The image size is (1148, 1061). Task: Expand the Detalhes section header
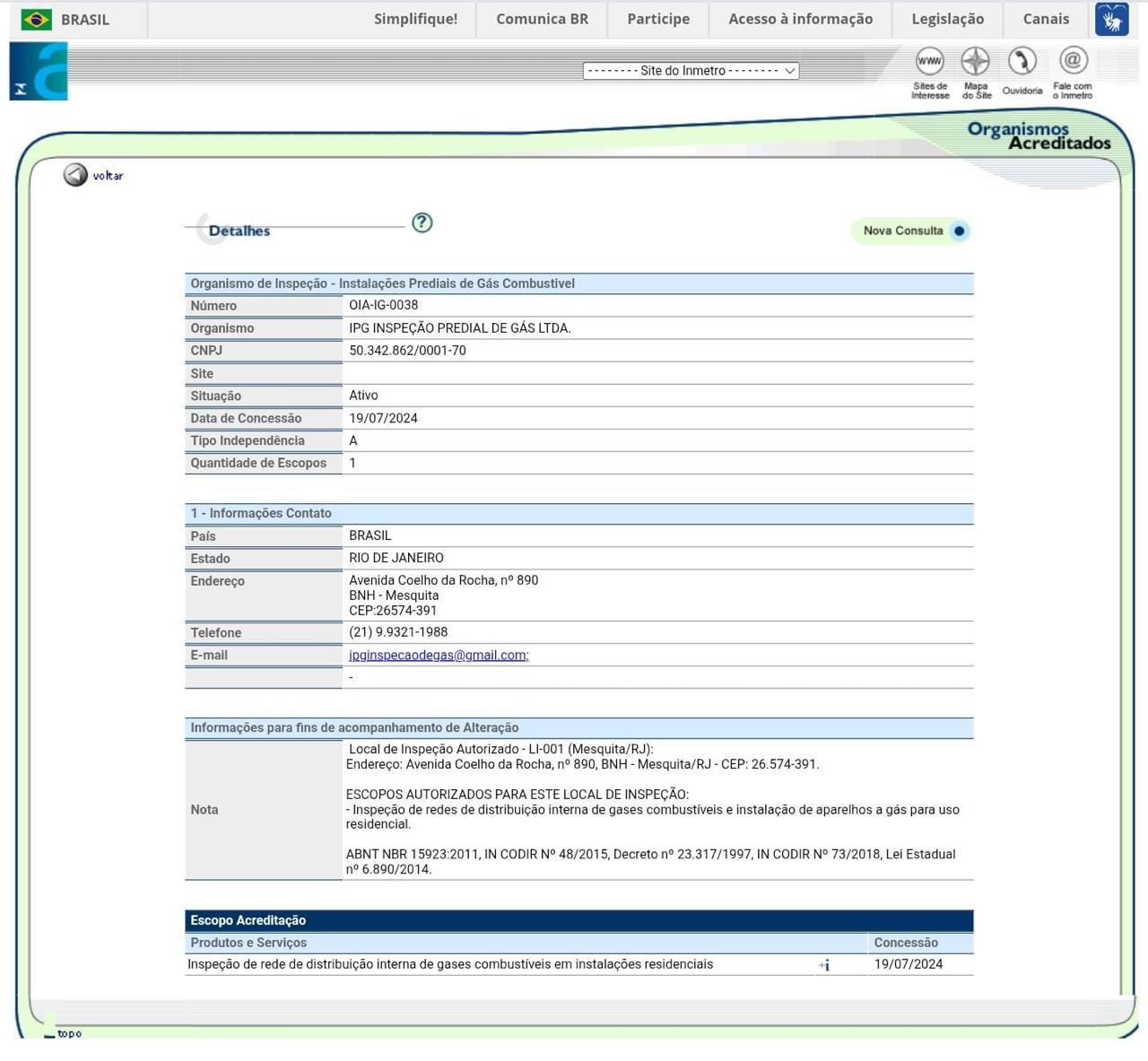(x=239, y=230)
